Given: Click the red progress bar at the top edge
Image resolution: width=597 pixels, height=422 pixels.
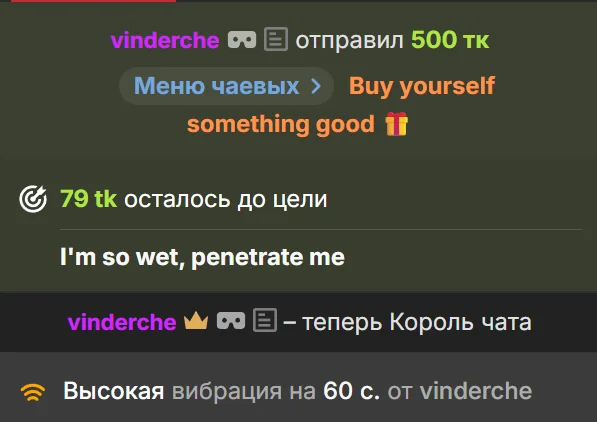Looking at the screenshot, I should pyautogui.click(x=93, y=1).
